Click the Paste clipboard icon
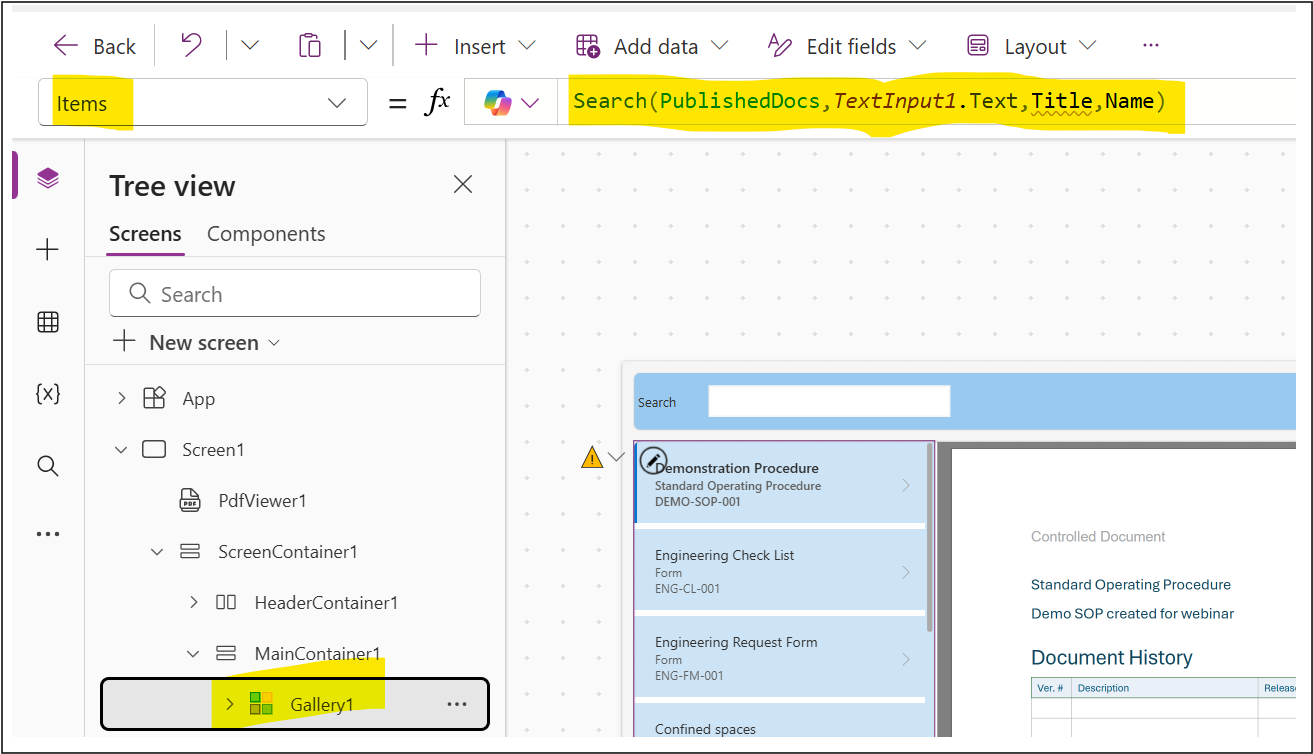Screen dimensions: 1313x754 pyautogui.click(x=310, y=46)
